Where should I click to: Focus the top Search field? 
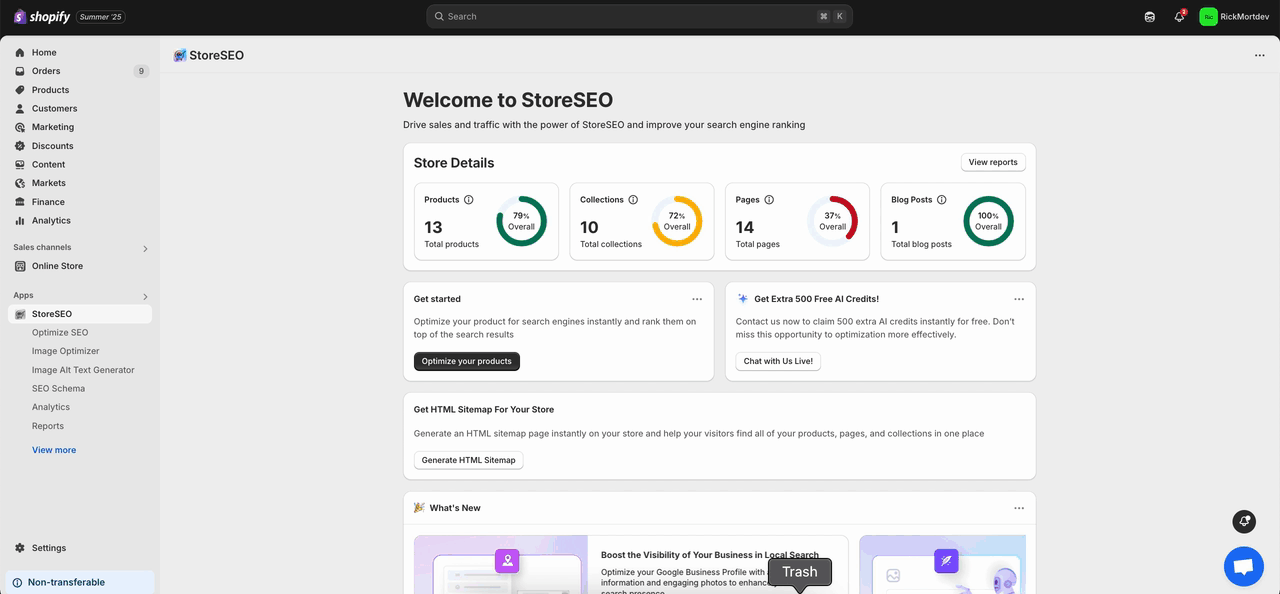coord(640,16)
